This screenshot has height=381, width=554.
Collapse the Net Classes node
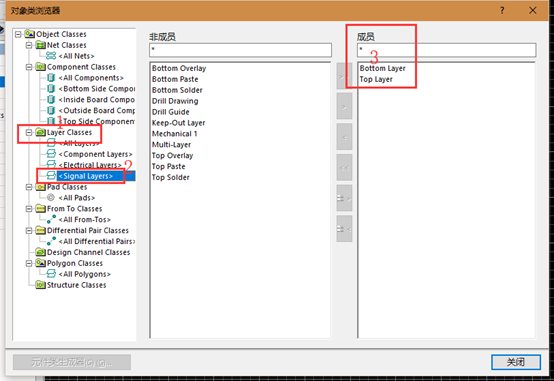(29, 45)
